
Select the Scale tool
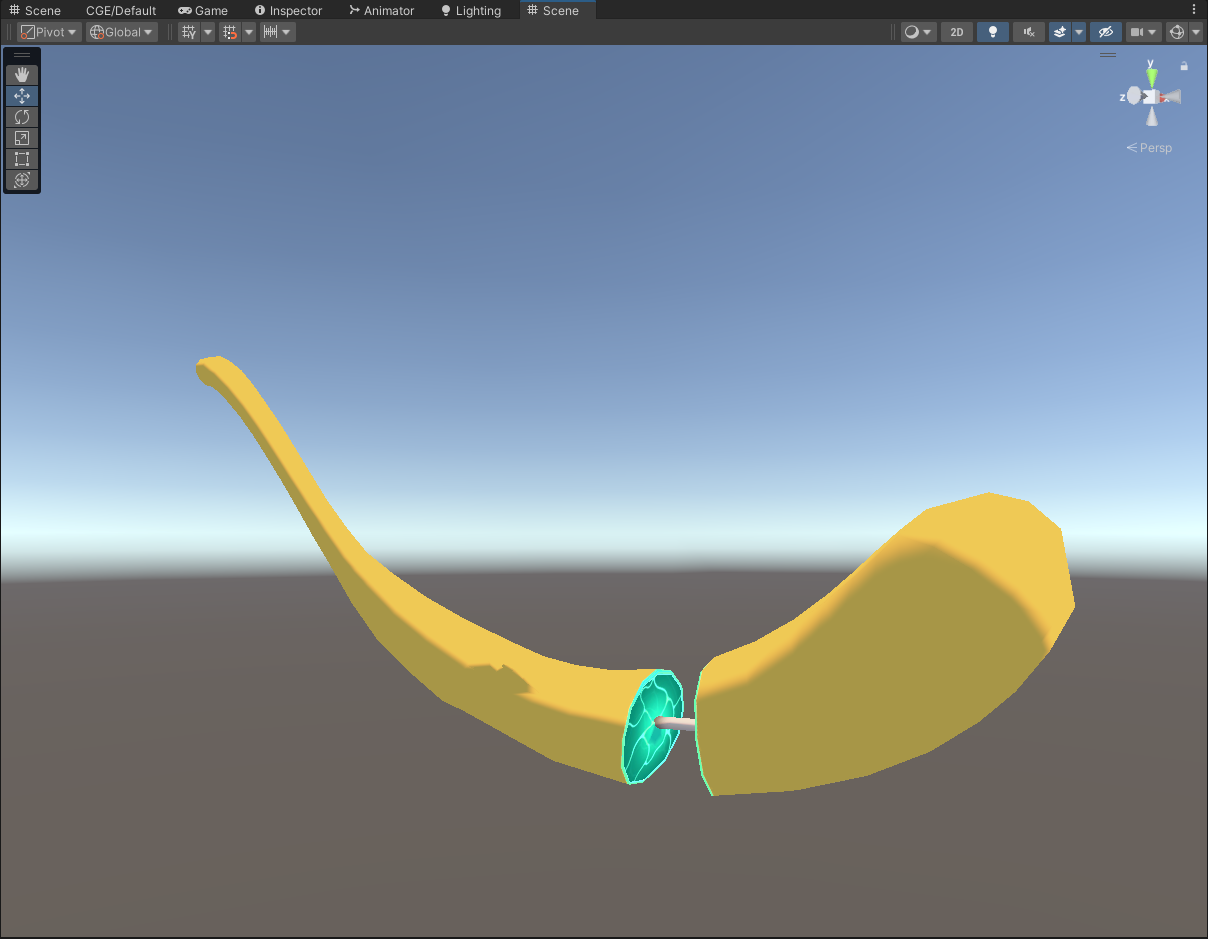pyautogui.click(x=22, y=138)
